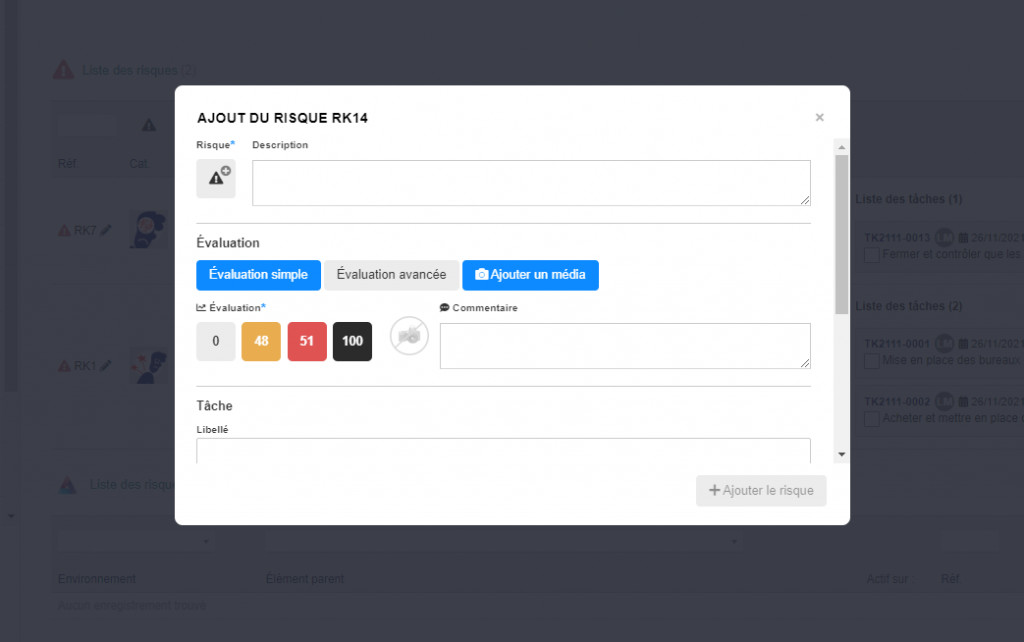The width and height of the screenshot is (1024, 642).
Task: Toggle checkbox for Mise en place des bureaux
Action: point(872,361)
